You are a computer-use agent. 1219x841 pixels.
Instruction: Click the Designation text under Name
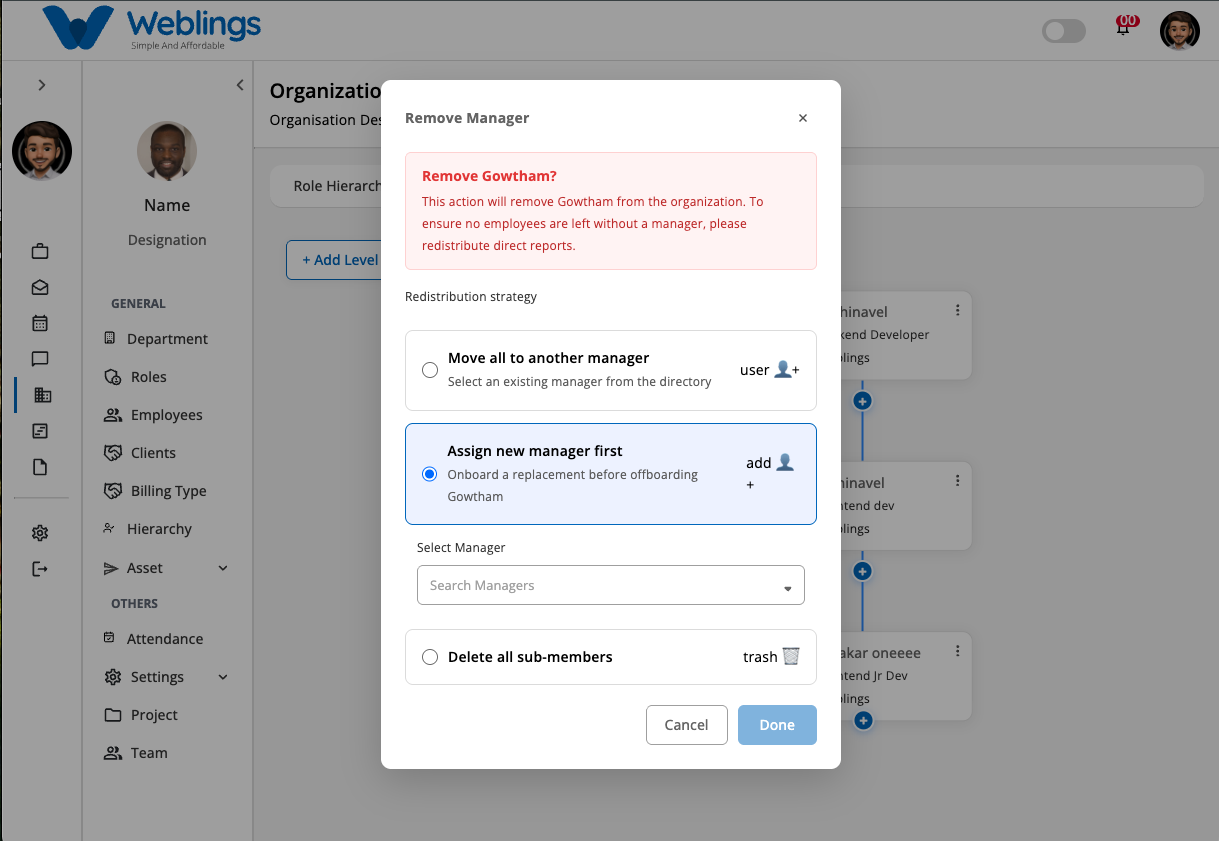point(167,240)
